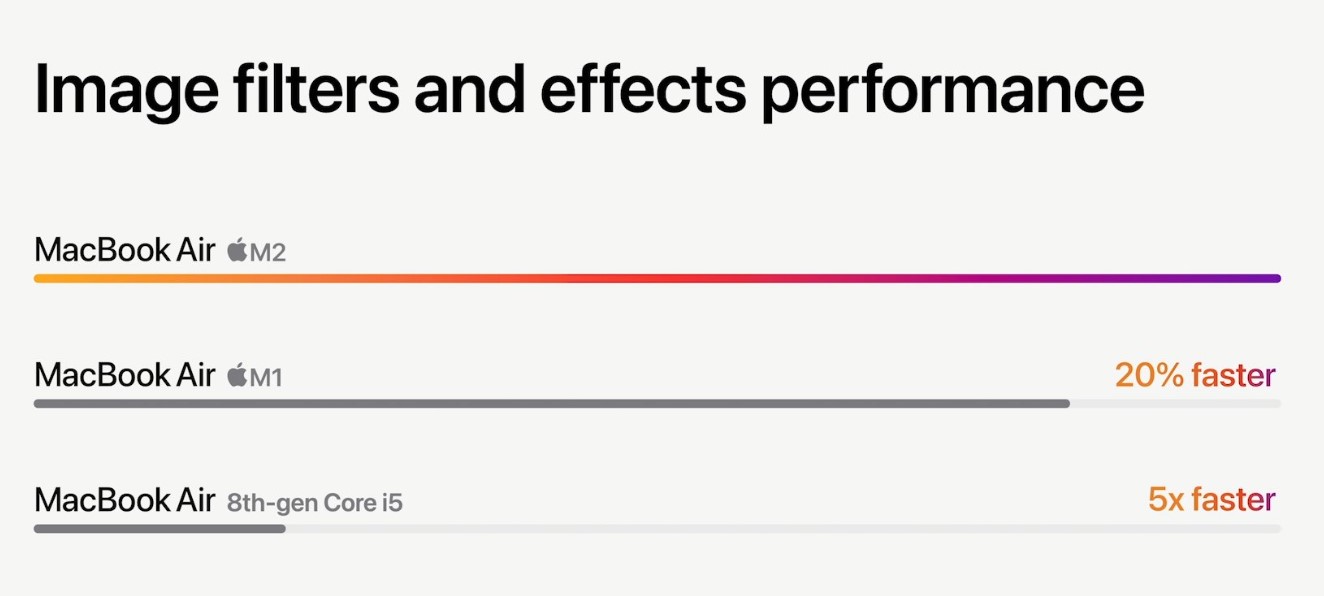This screenshot has height=596, width=1324.
Task: Select the M1 chip label text
Action: point(266,378)
